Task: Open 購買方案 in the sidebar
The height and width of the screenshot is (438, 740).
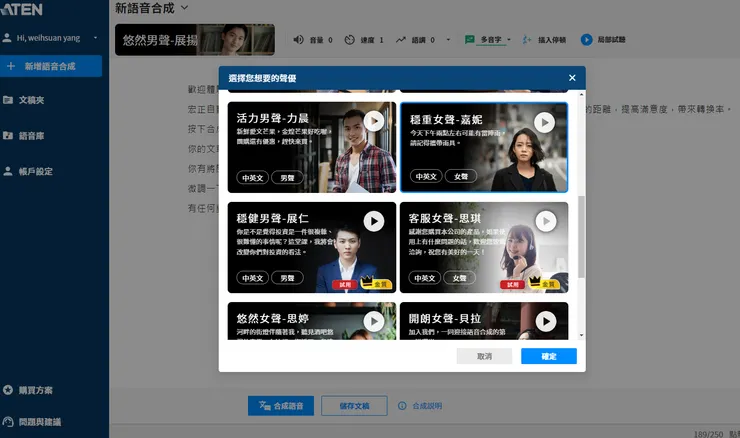Action: [35, 390]
